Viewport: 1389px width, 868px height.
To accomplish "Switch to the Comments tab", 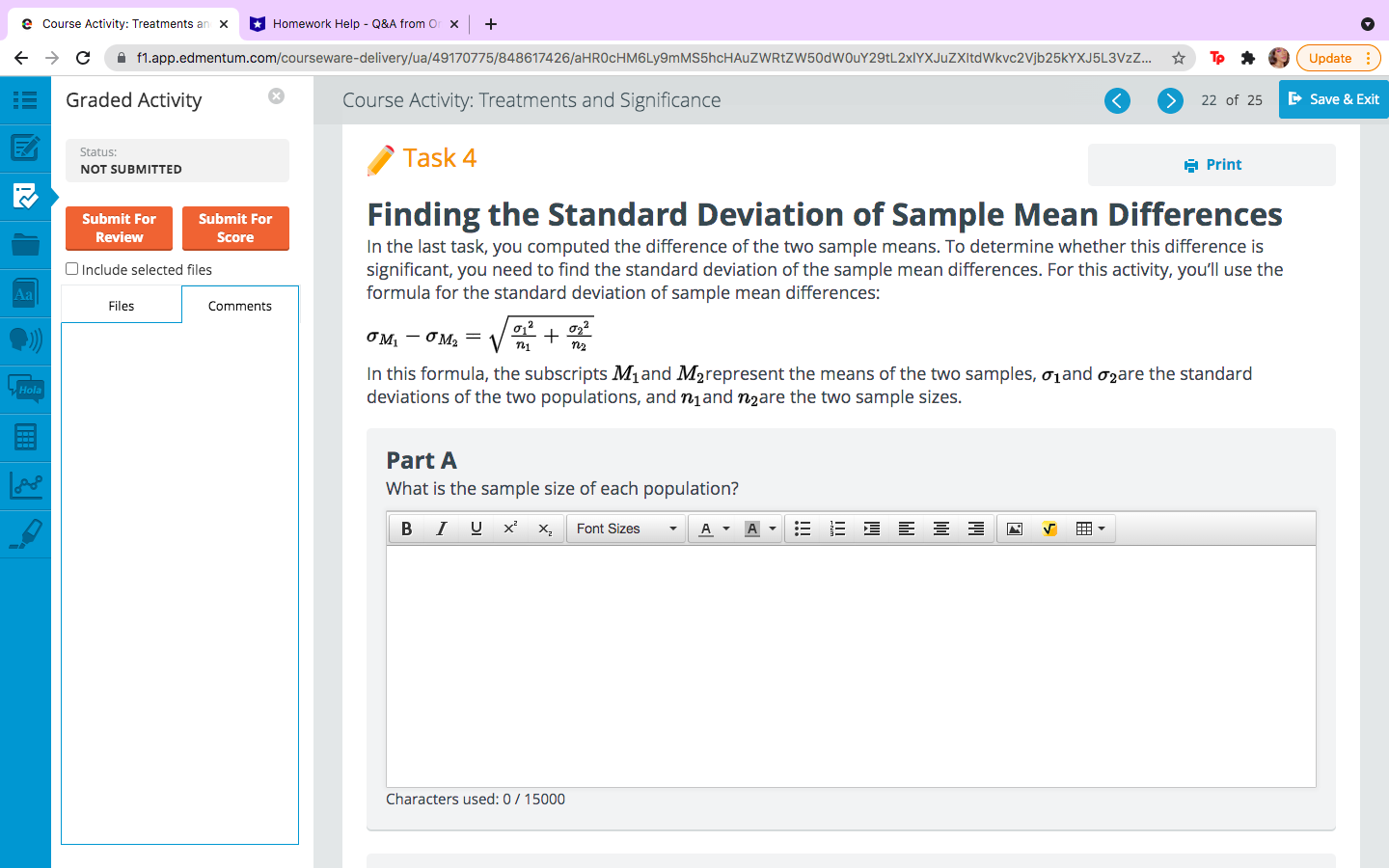I will tap(240, 306).
